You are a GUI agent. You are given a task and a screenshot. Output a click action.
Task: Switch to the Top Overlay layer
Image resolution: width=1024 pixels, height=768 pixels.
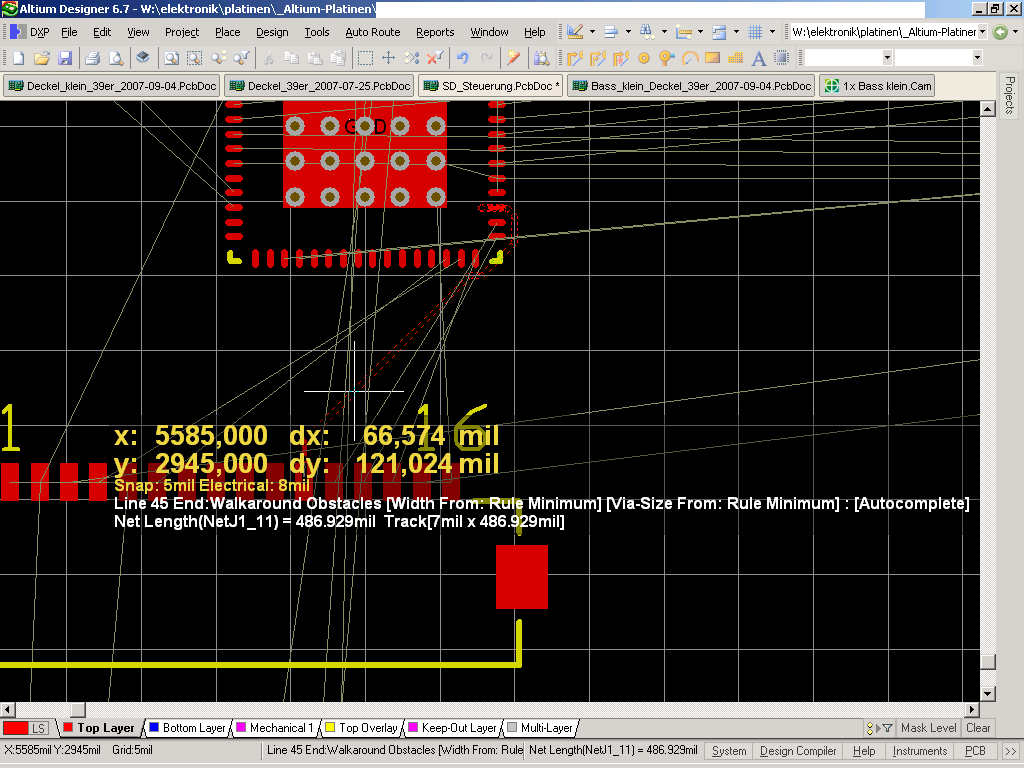(x=367, y=728)
